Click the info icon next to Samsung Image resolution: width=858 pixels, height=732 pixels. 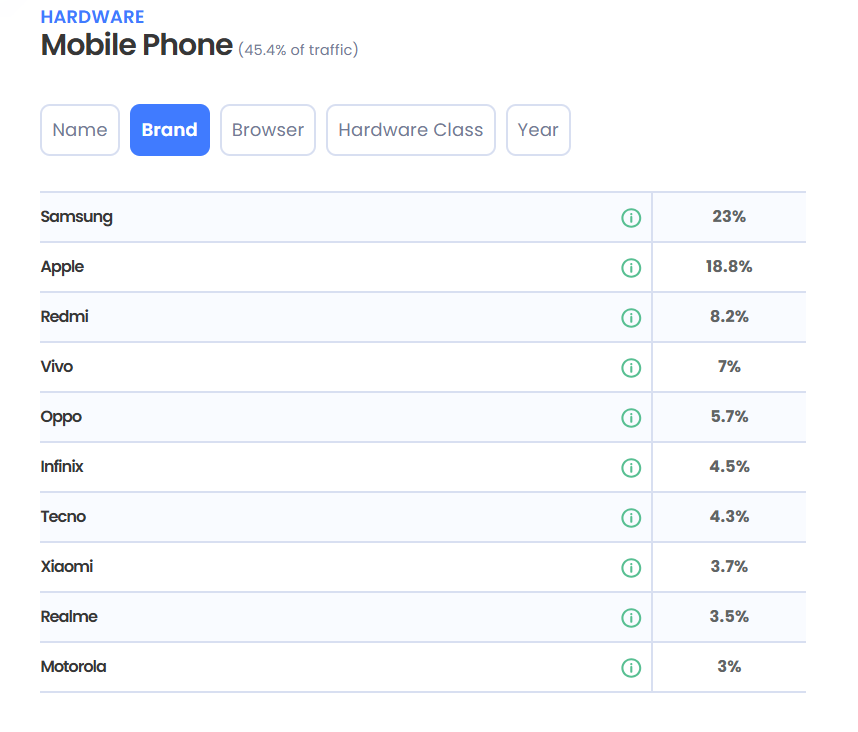631,218
